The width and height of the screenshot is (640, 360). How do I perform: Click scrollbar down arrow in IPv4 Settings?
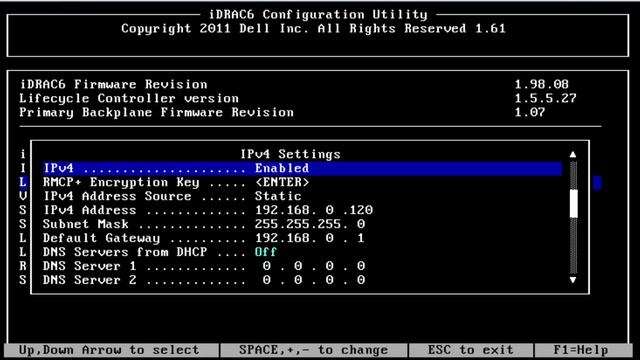pos(573,280)
